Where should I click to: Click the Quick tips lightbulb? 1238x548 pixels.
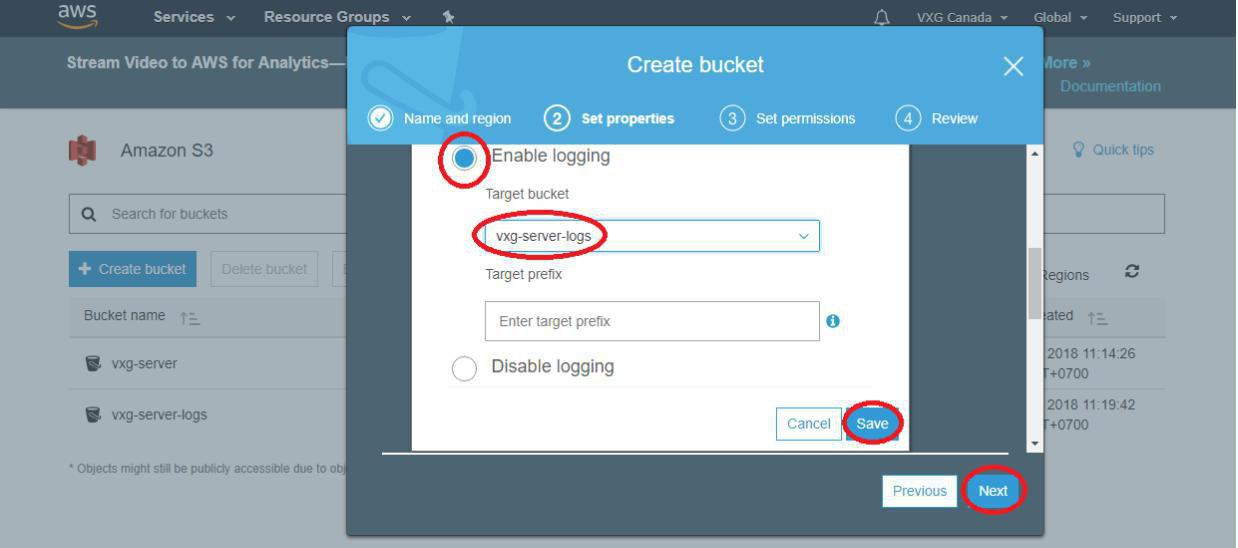(x=1080, y=150)
